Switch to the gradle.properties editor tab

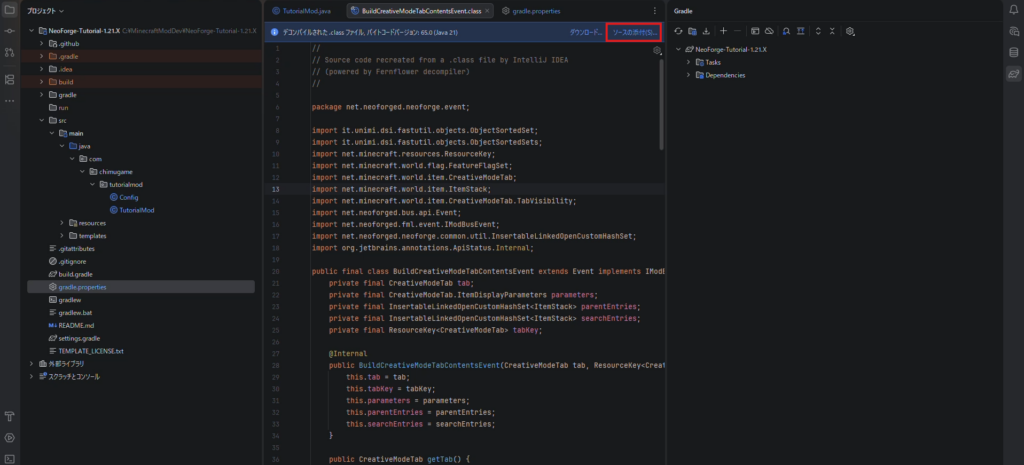531,10
